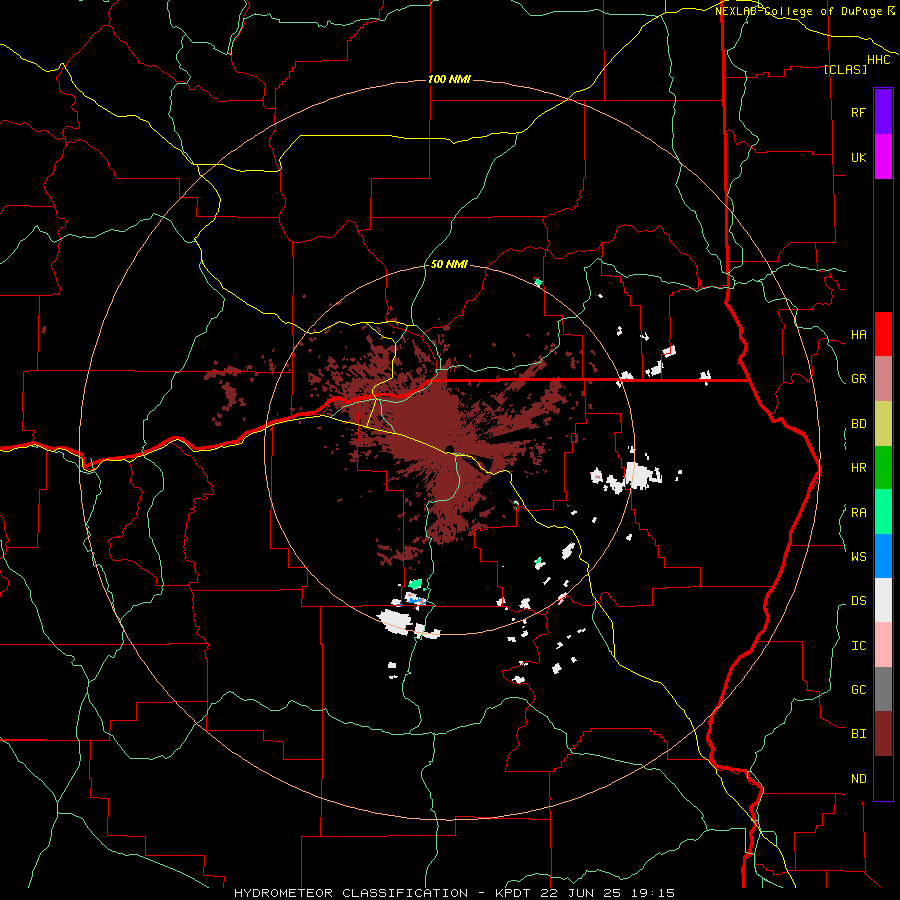Image resolution: width=900 pixels, height=900 pixels.
Task: Click the IC legend label
Action: (x=859, y=646)
